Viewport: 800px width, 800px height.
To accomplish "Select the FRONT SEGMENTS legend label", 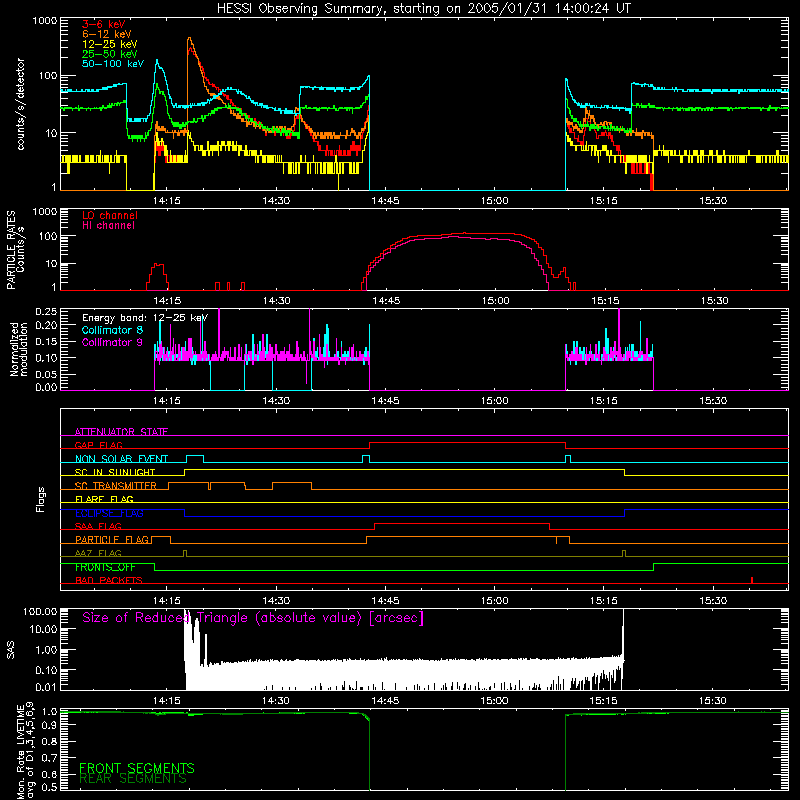I will 137,768.
